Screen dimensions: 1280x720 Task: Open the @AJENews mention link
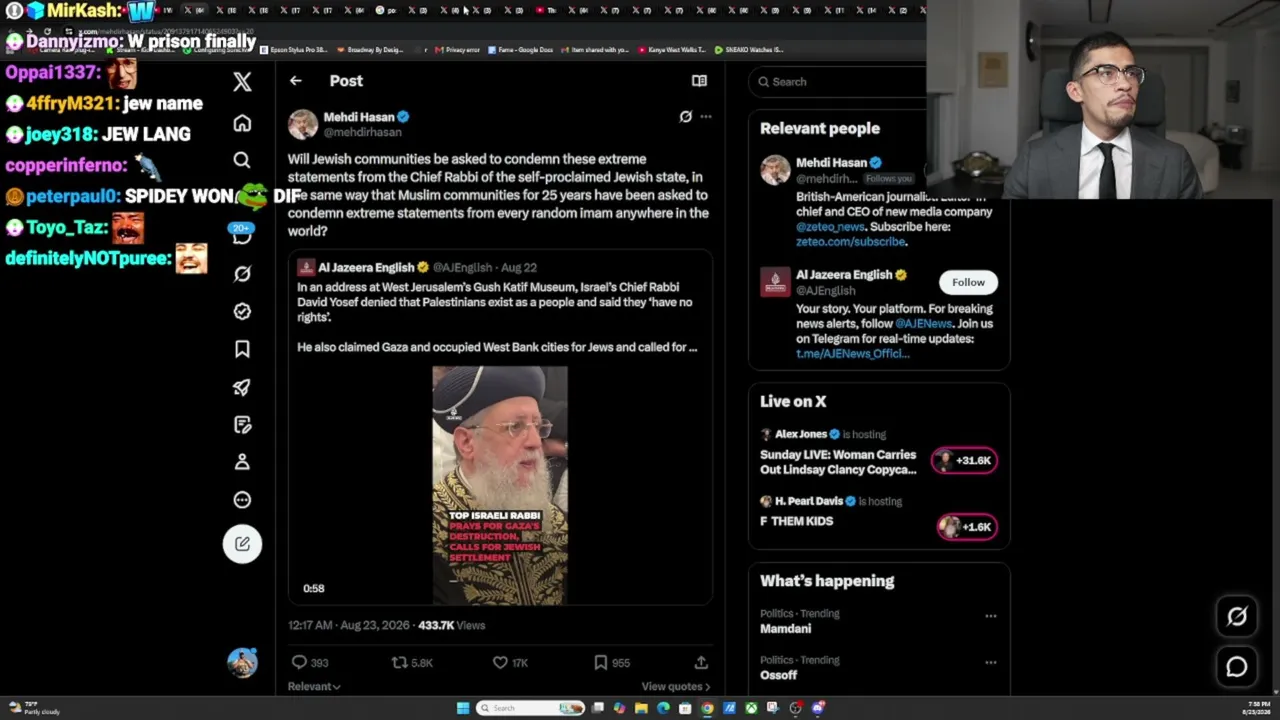[923, 324]
